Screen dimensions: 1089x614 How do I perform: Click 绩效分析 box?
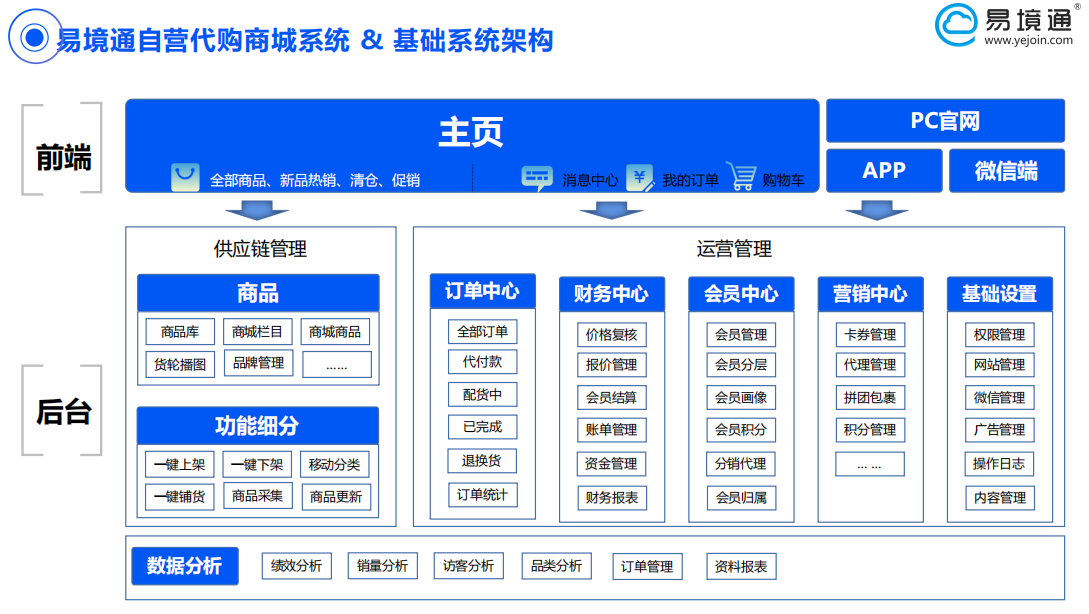click(x=297, y=566)
